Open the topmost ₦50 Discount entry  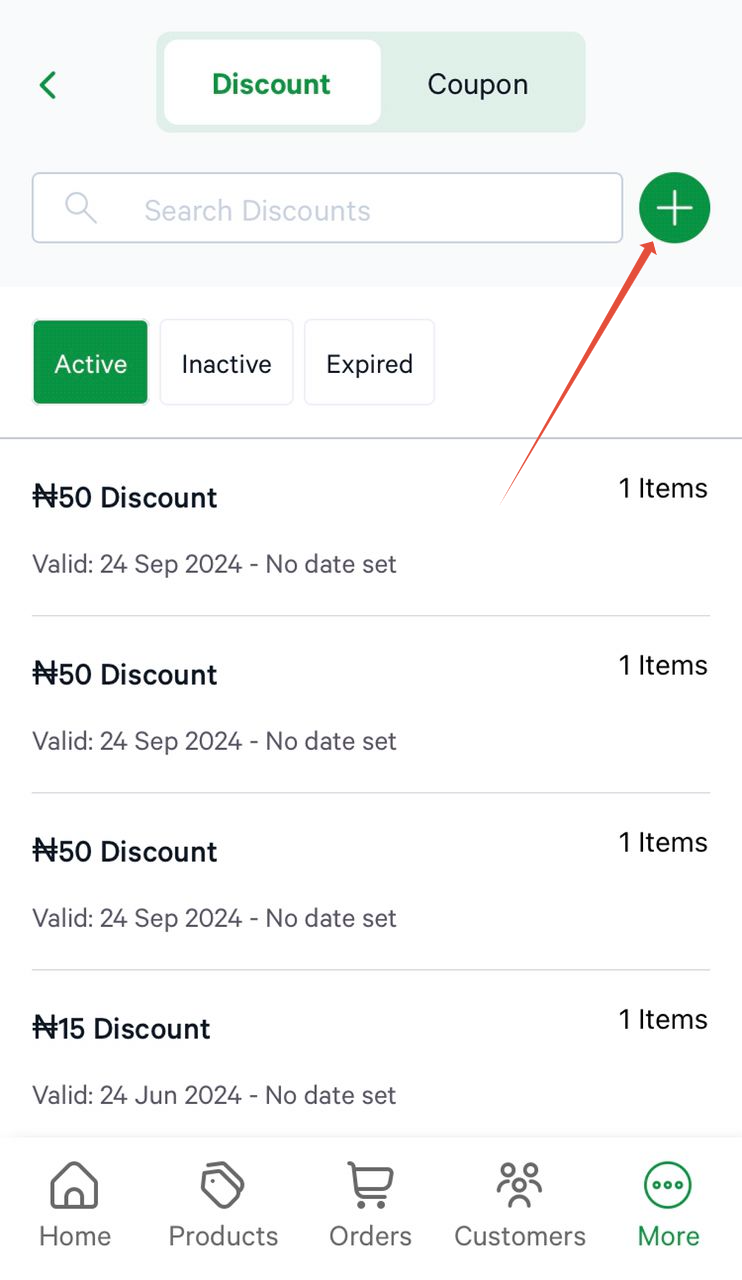(125, 497)
